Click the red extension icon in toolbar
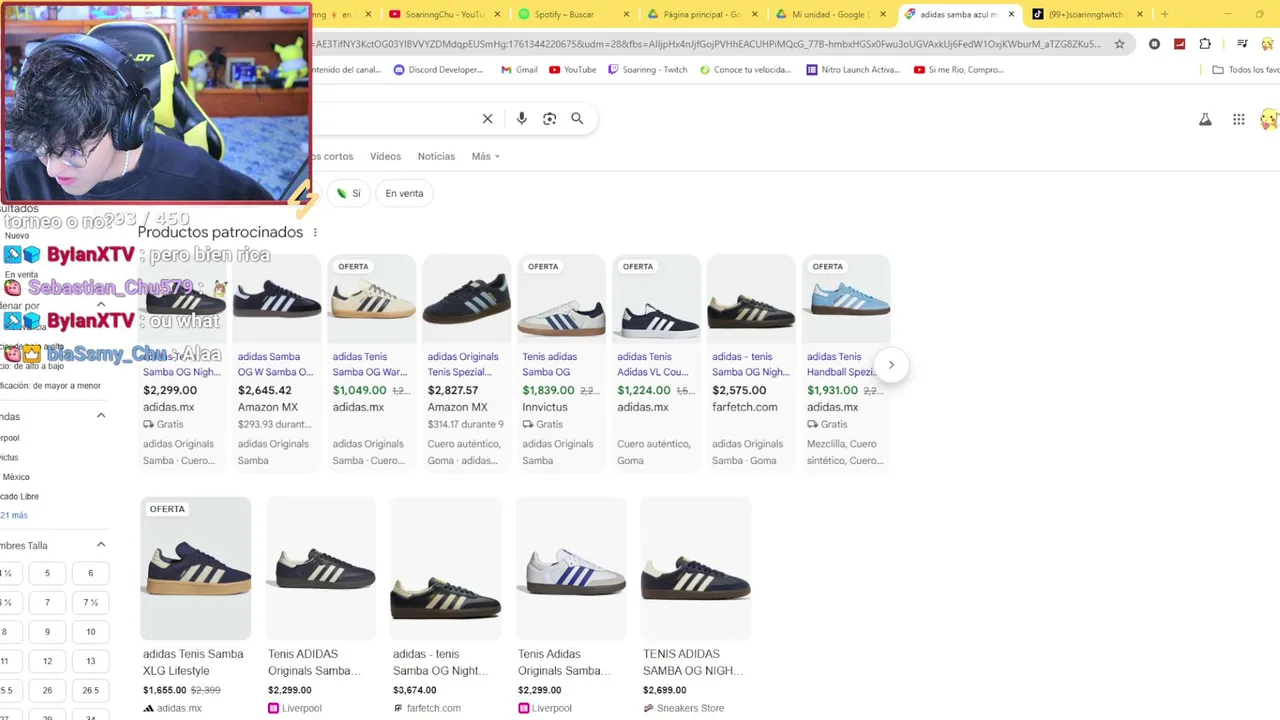This screenshot has width=1280, height=720. [x=1180, y=44]
